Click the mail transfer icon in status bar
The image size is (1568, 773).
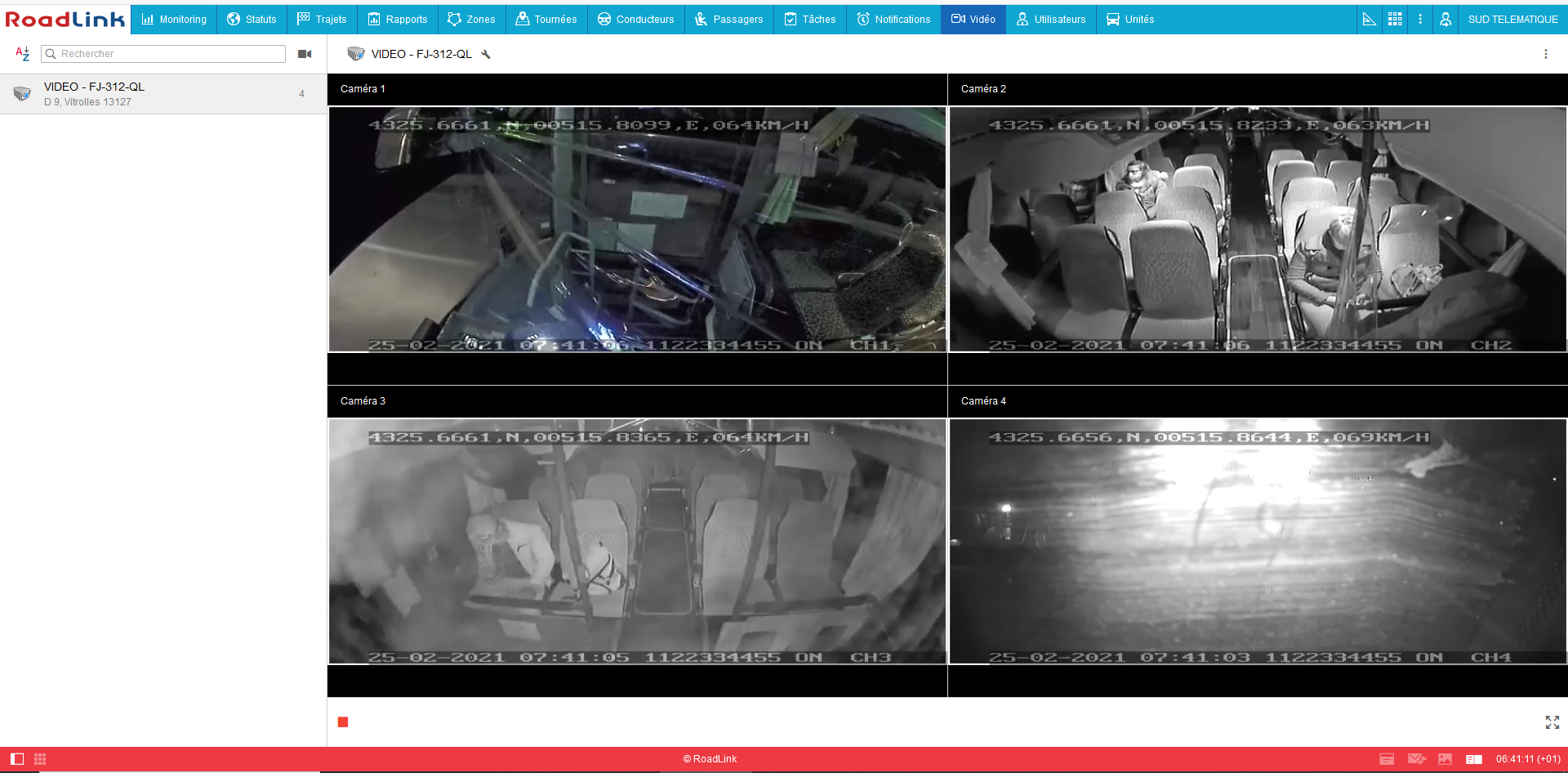click(x=1416, y=759)
